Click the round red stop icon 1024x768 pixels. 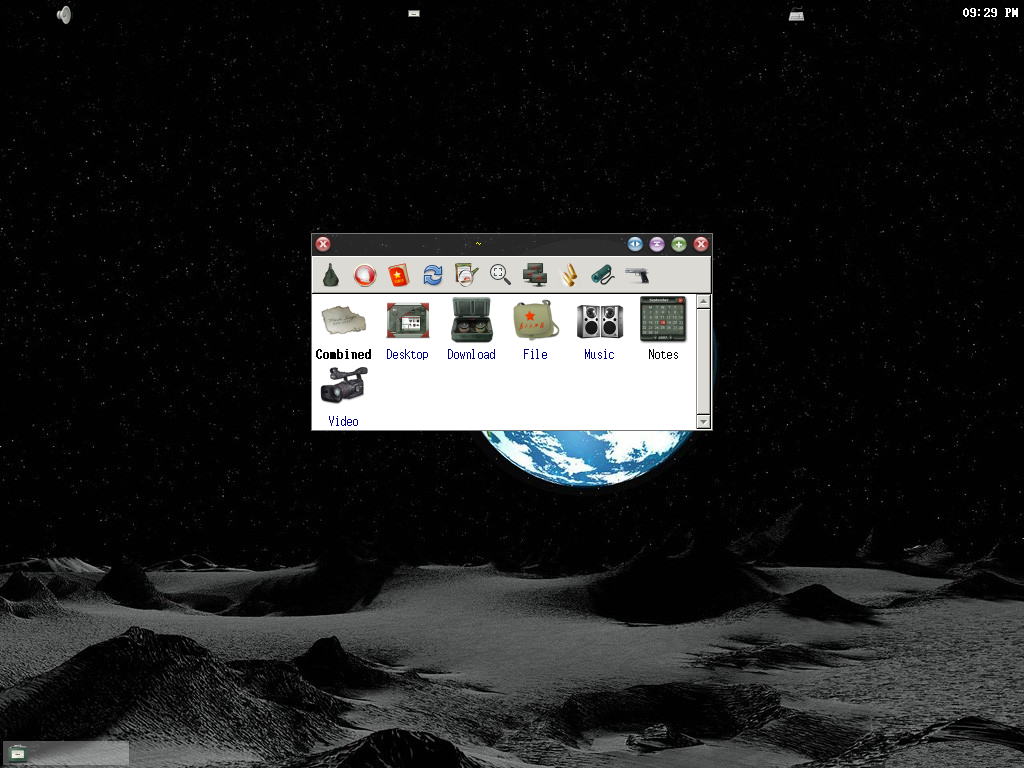pyautogui.click(x=365, y=275)
